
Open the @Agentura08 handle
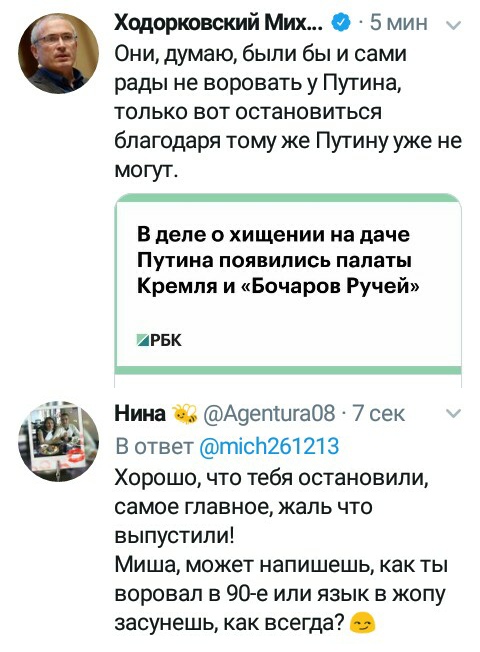269,413
